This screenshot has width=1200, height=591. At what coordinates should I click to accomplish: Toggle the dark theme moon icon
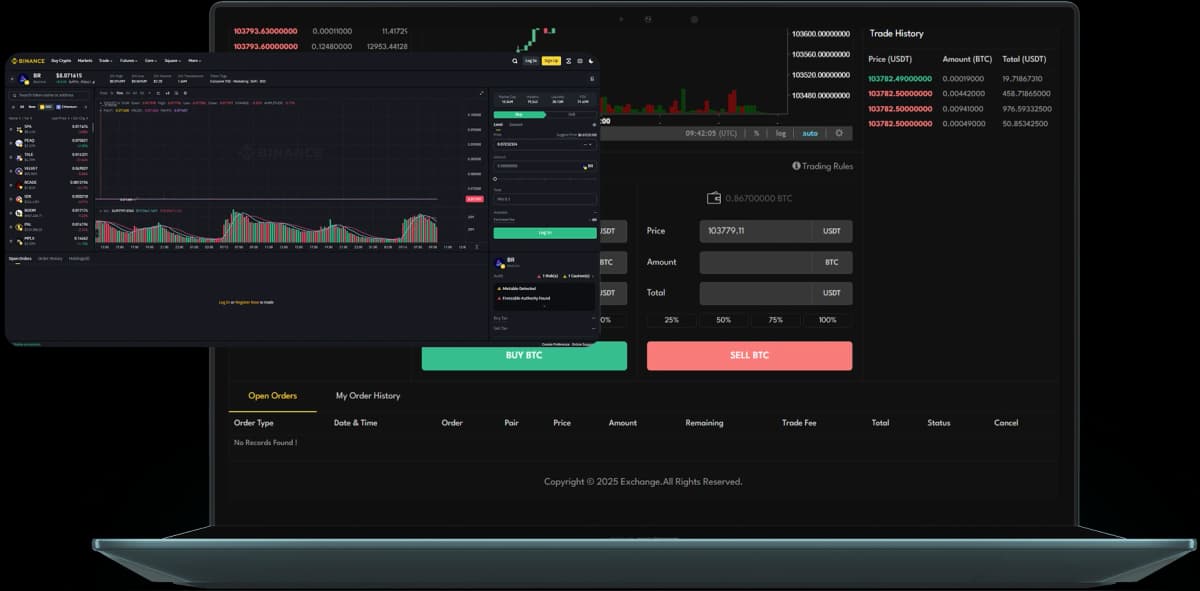click(x=590, y=61)
